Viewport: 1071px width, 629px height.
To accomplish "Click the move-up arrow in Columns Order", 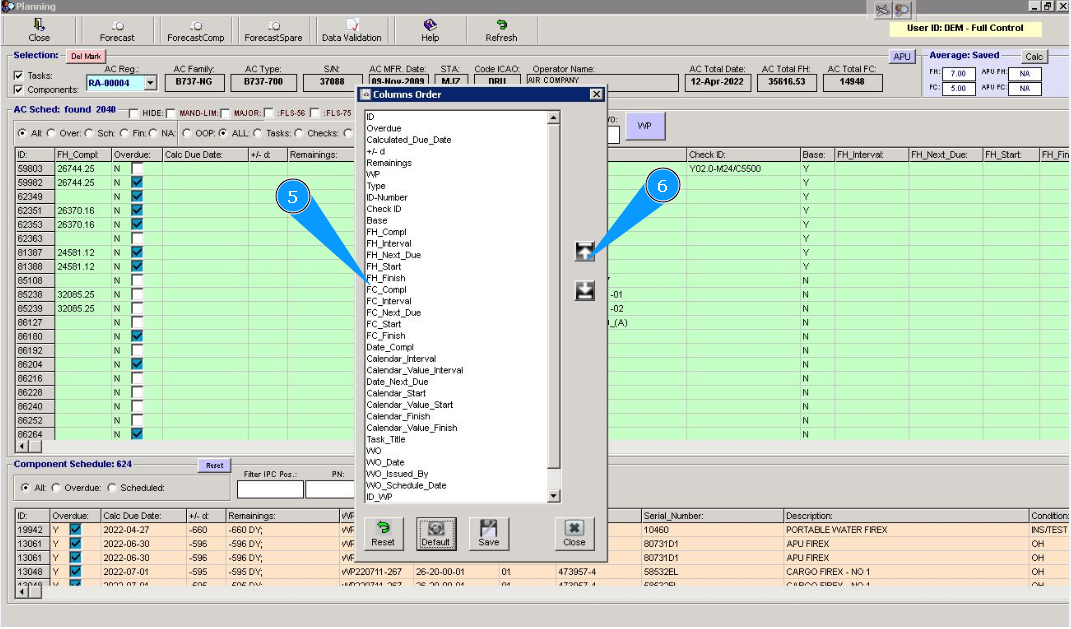I will 585,252.
